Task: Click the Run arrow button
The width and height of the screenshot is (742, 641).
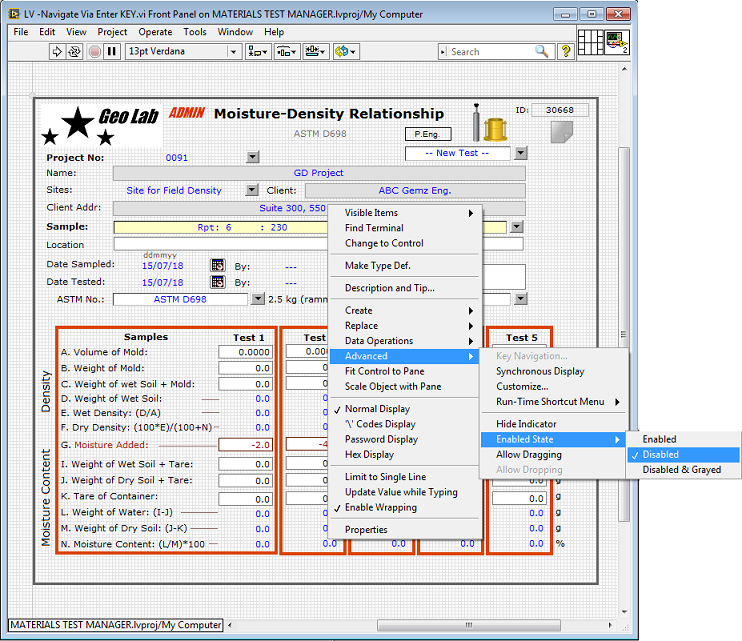Action: pos(57,51)
